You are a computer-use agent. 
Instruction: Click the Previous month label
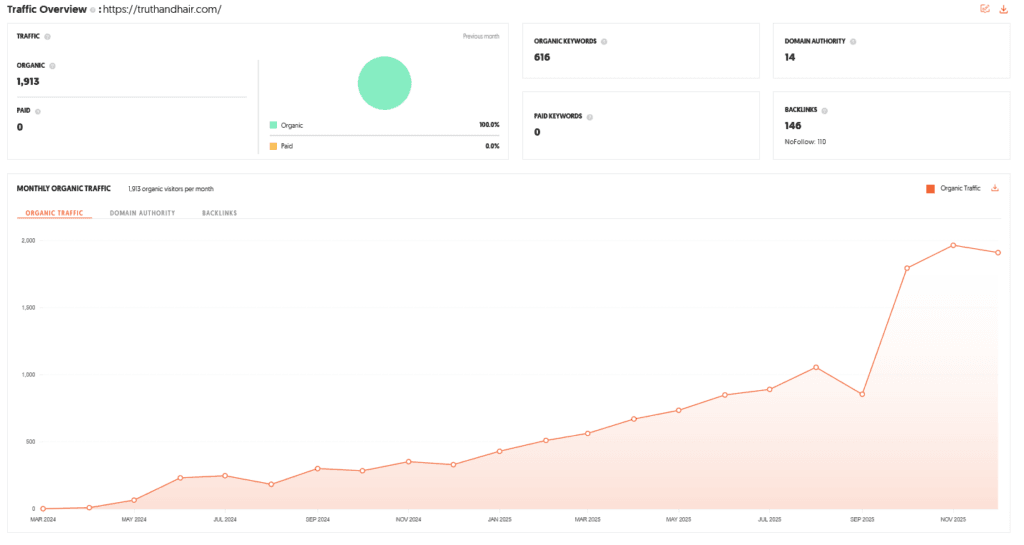pos(481,37)
